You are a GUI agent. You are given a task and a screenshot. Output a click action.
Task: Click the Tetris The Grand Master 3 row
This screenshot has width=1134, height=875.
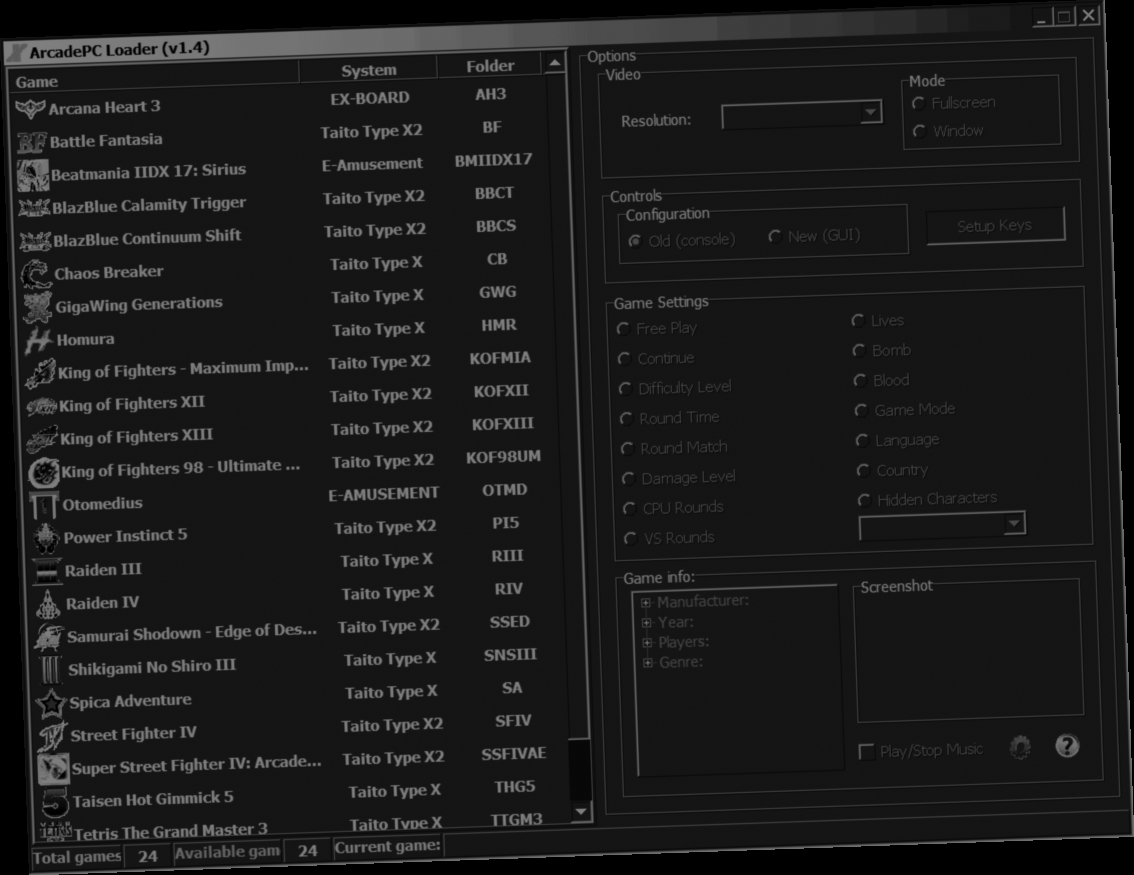tap(302, 826)
